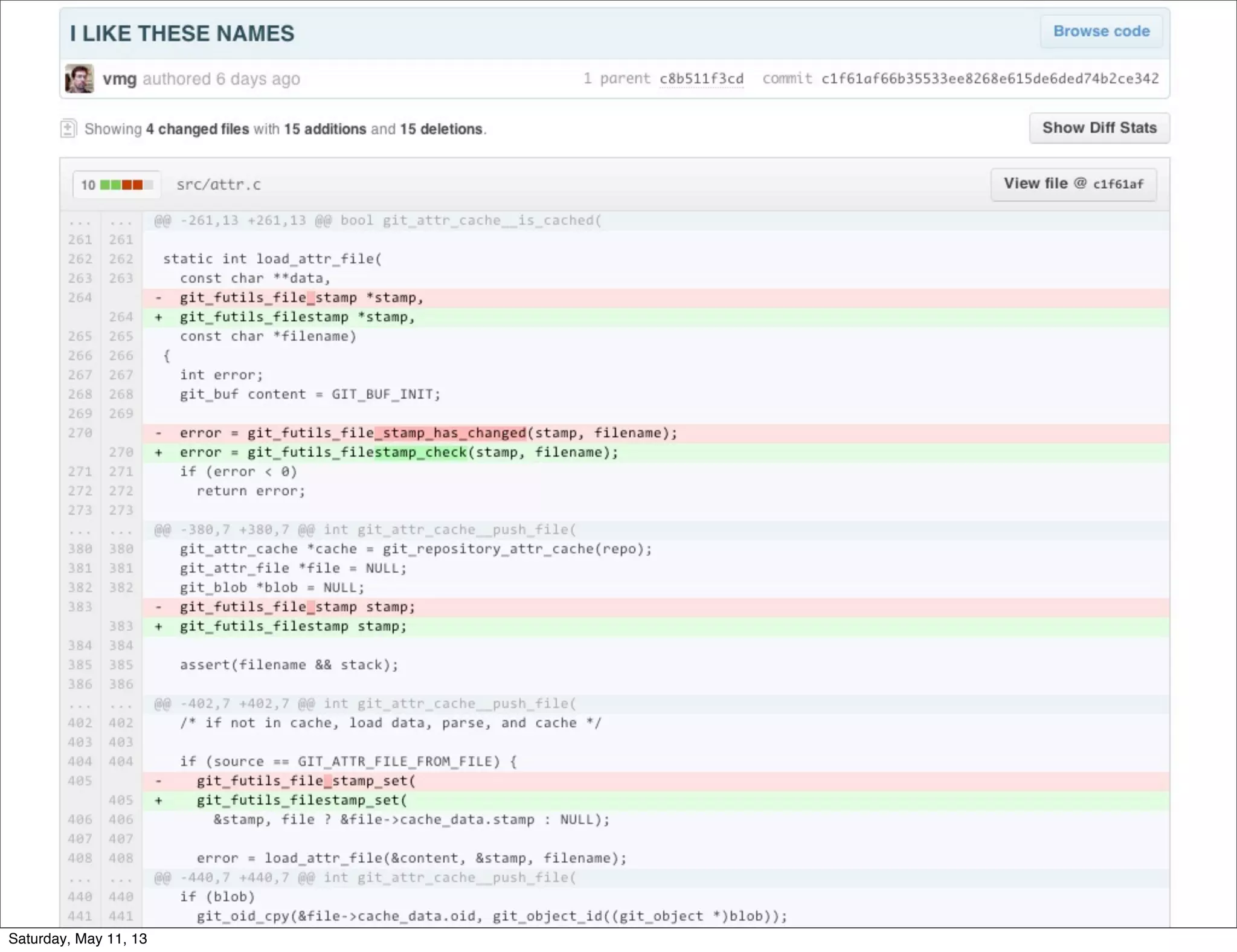Click the '4 changed files' text

[x=197, y=129]
